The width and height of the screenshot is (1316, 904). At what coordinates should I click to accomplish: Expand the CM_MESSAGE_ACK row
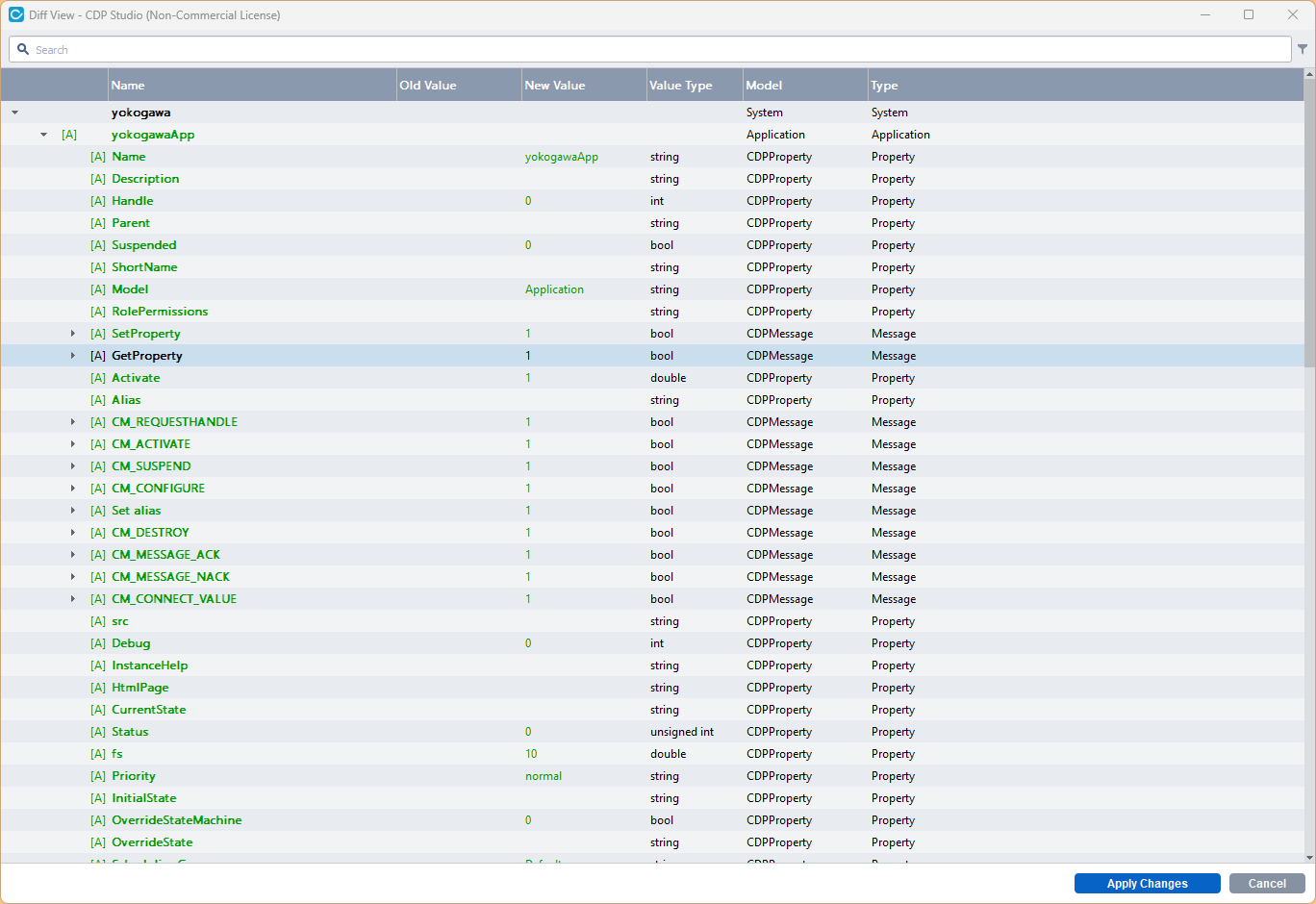72,555
